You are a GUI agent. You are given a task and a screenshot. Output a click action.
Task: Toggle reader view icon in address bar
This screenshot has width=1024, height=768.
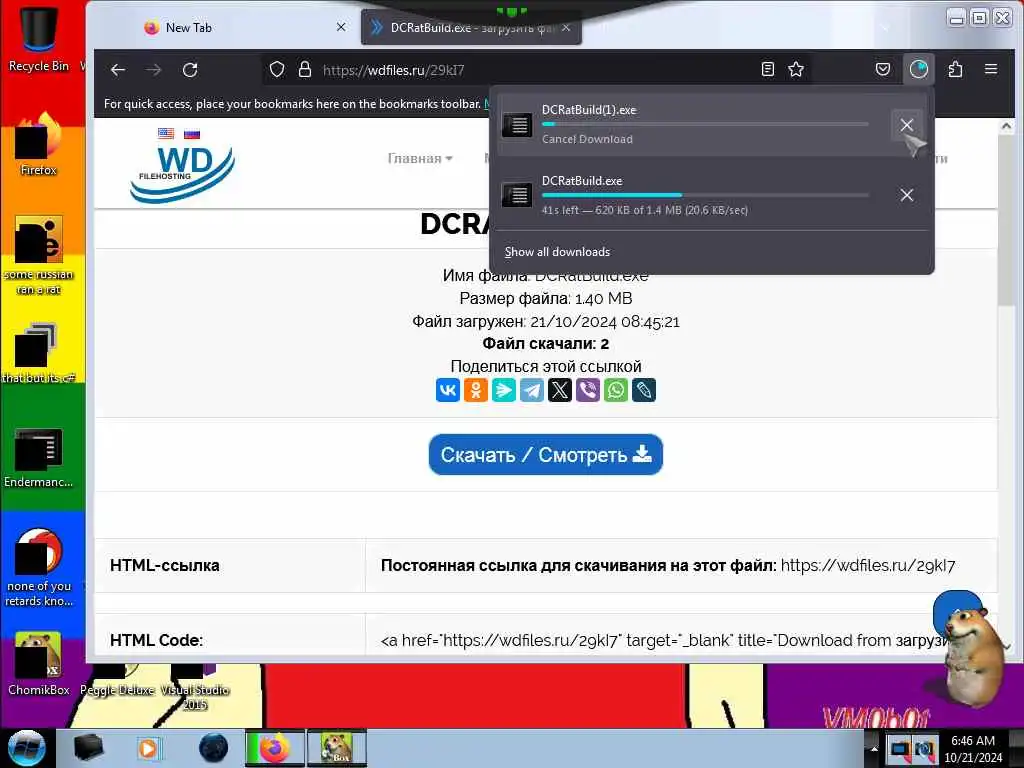click(x=768, y=69)
